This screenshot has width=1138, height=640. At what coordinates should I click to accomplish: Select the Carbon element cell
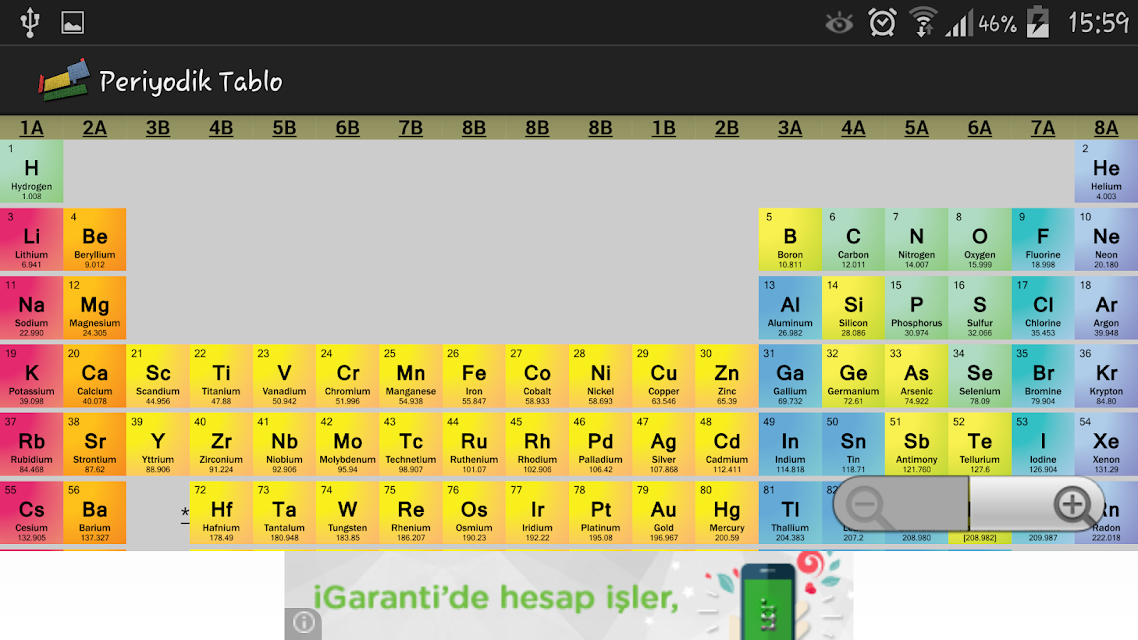[854, 239]
